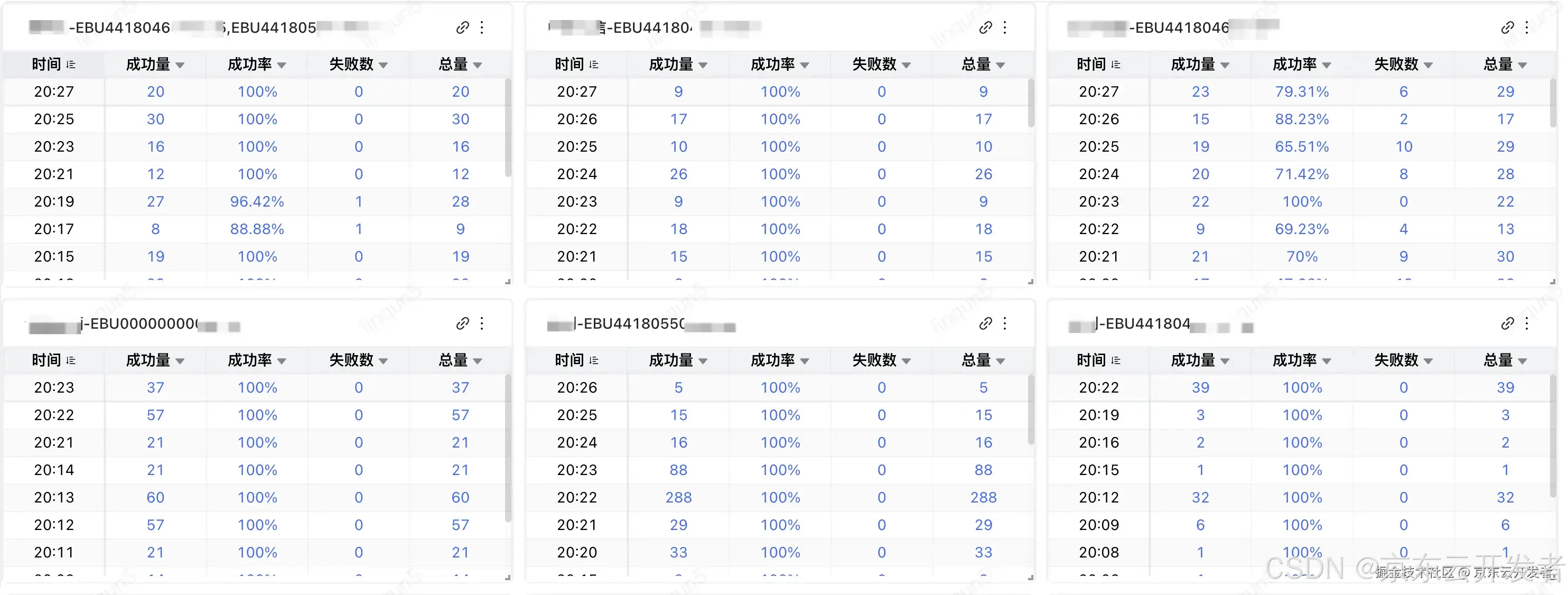Click 288 success count at 20:22

pyautogui.click(x=678, y=498)
